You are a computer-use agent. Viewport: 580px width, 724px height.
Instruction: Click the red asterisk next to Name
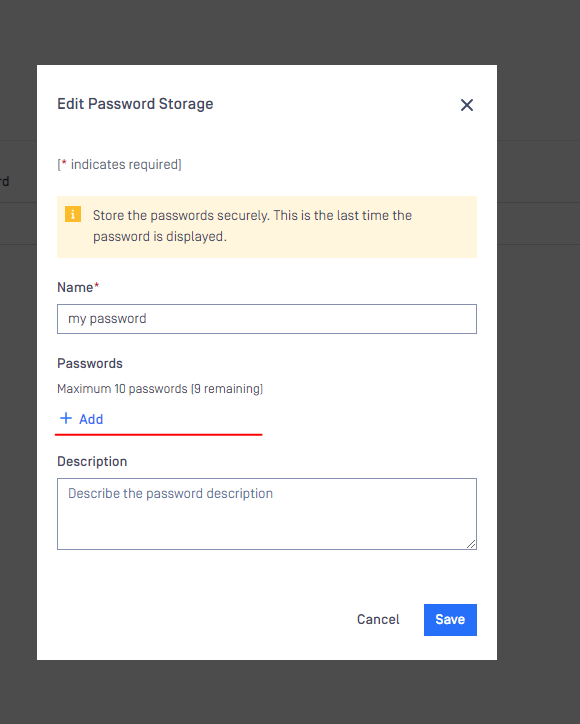click(x=97, y=286)
